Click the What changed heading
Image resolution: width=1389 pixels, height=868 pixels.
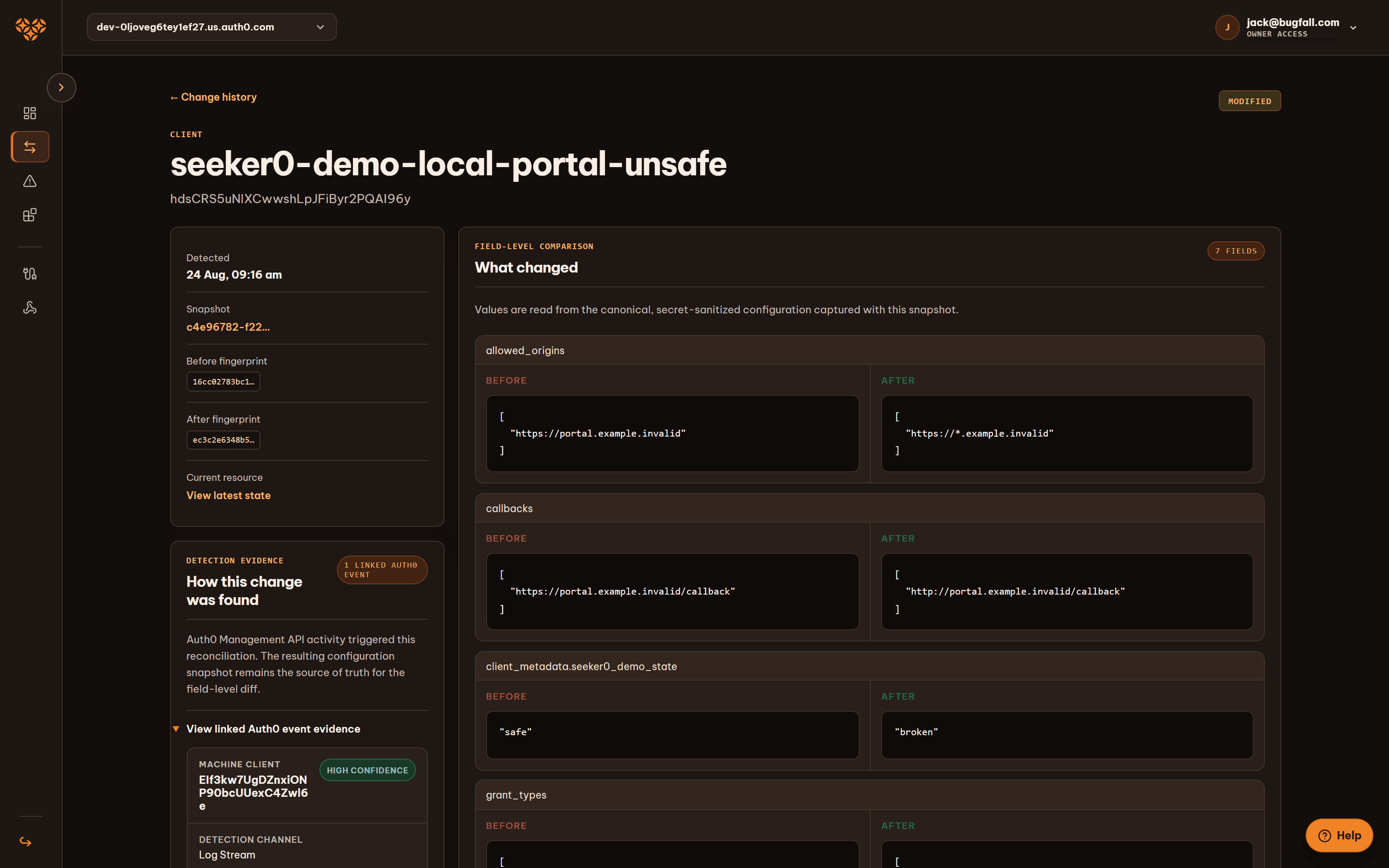[x=527, y=267]
